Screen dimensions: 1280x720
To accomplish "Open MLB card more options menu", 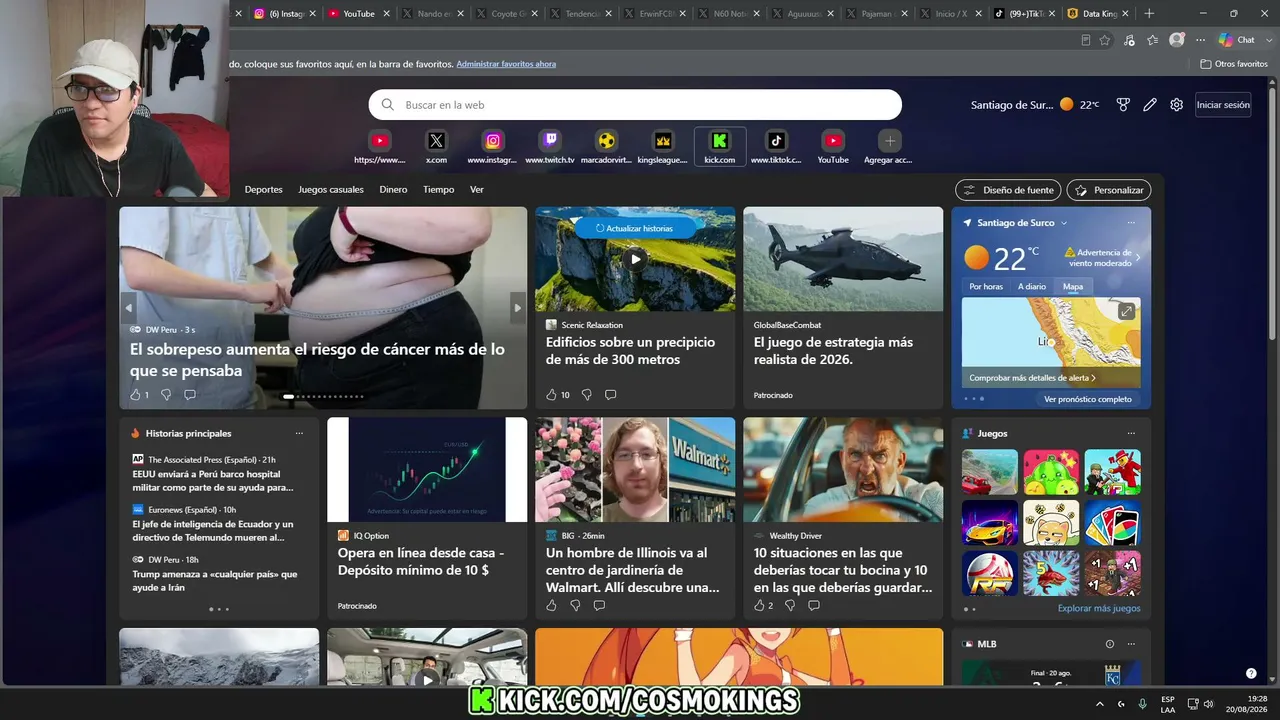I will pyautogui.click(x=1131, y=644).
